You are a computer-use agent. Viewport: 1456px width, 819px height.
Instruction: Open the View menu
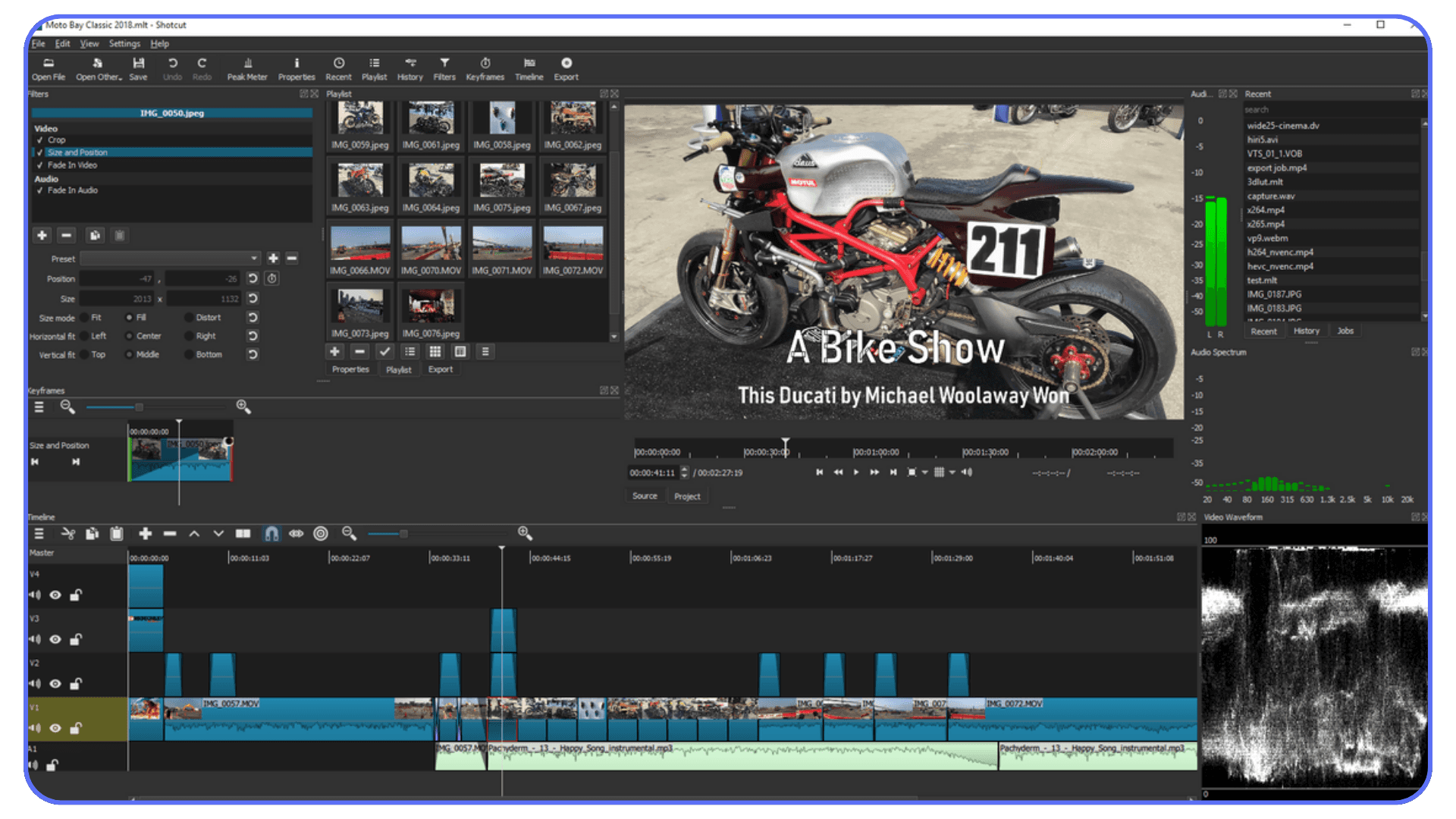(x=89, y=43)
